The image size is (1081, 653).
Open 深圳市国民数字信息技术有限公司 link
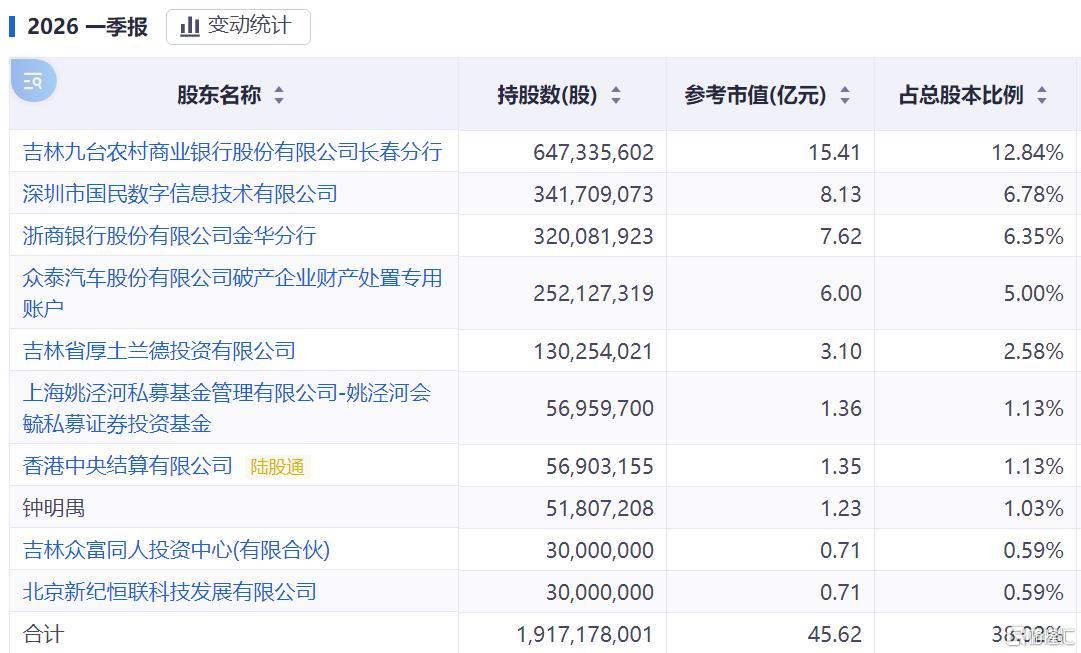180,194
